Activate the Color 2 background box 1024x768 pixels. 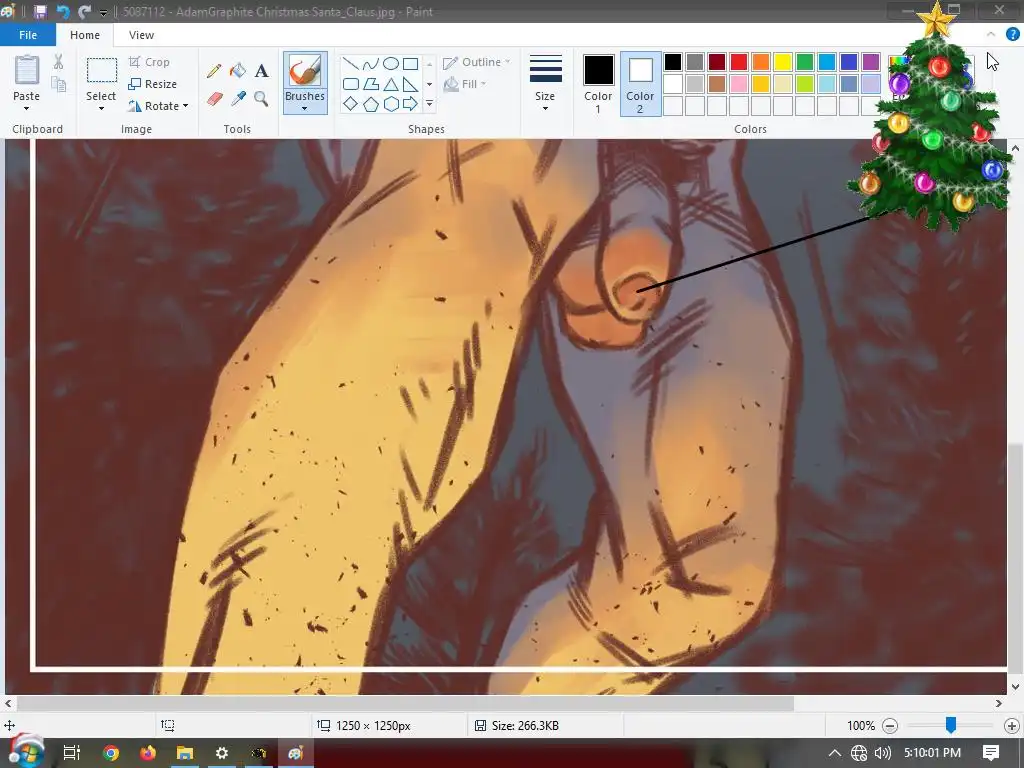click(640, 83)
